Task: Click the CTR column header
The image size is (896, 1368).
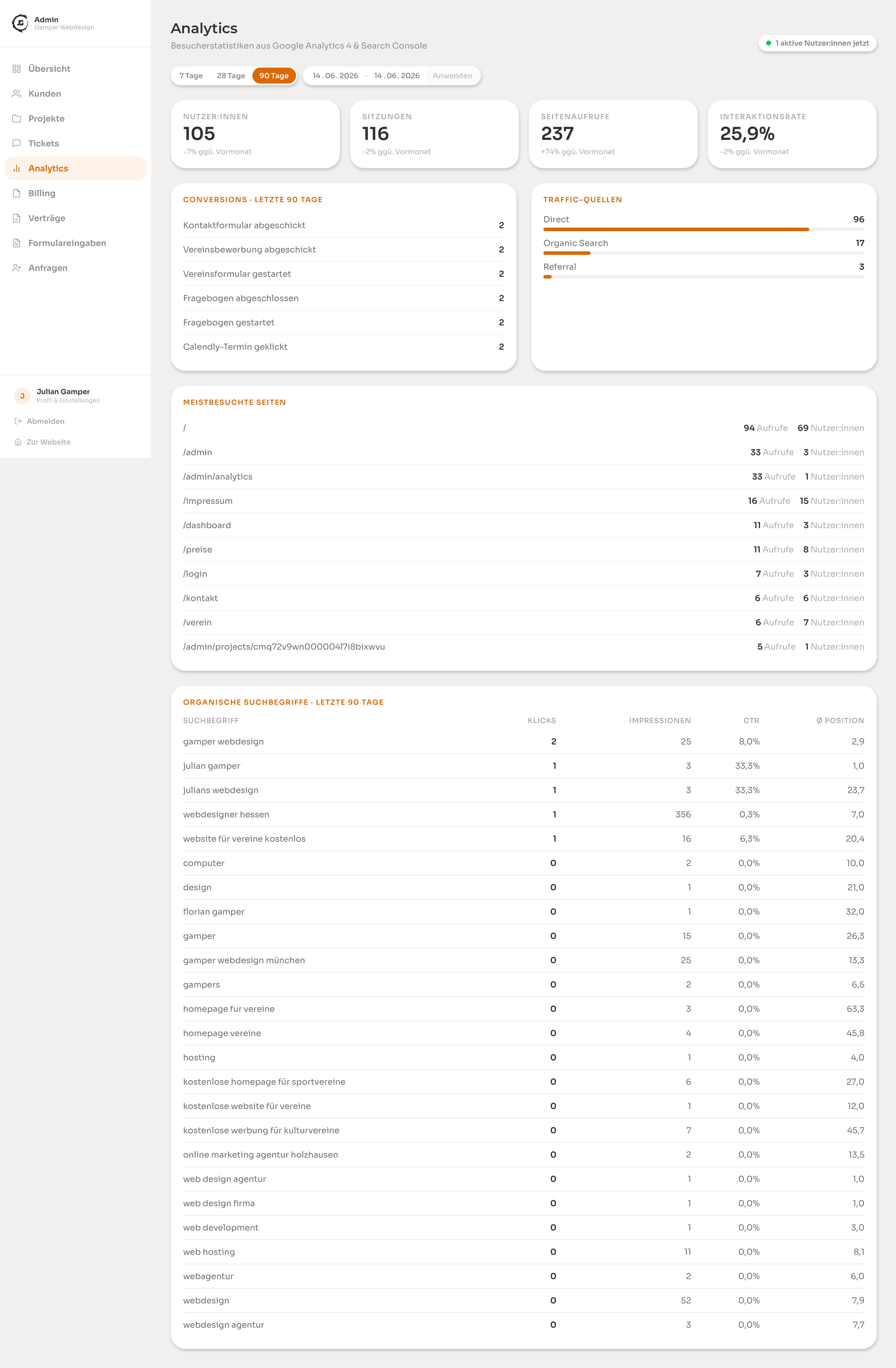Action: (x=751, y=721)
